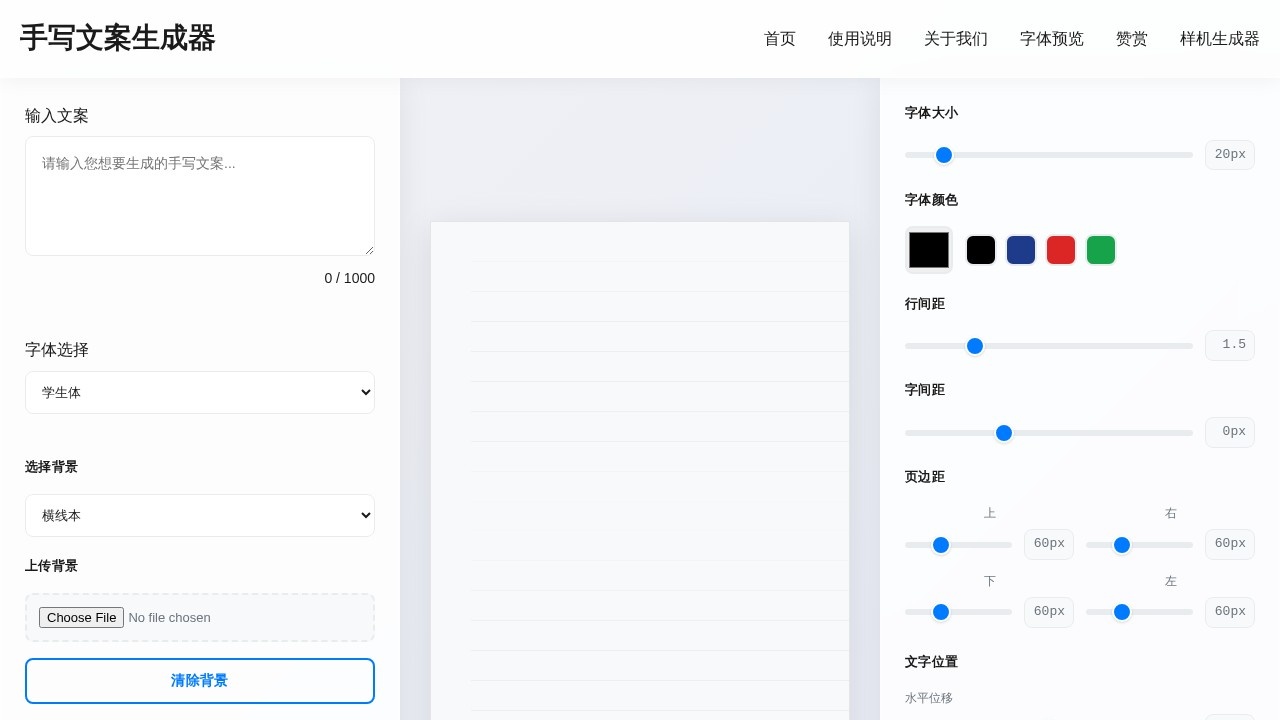Image resolution: width=1280 pixels, height=720 pixels.
Task: Open the 字体预览 font preview page
Action: pyautogui.click(x=1051, y=39)
